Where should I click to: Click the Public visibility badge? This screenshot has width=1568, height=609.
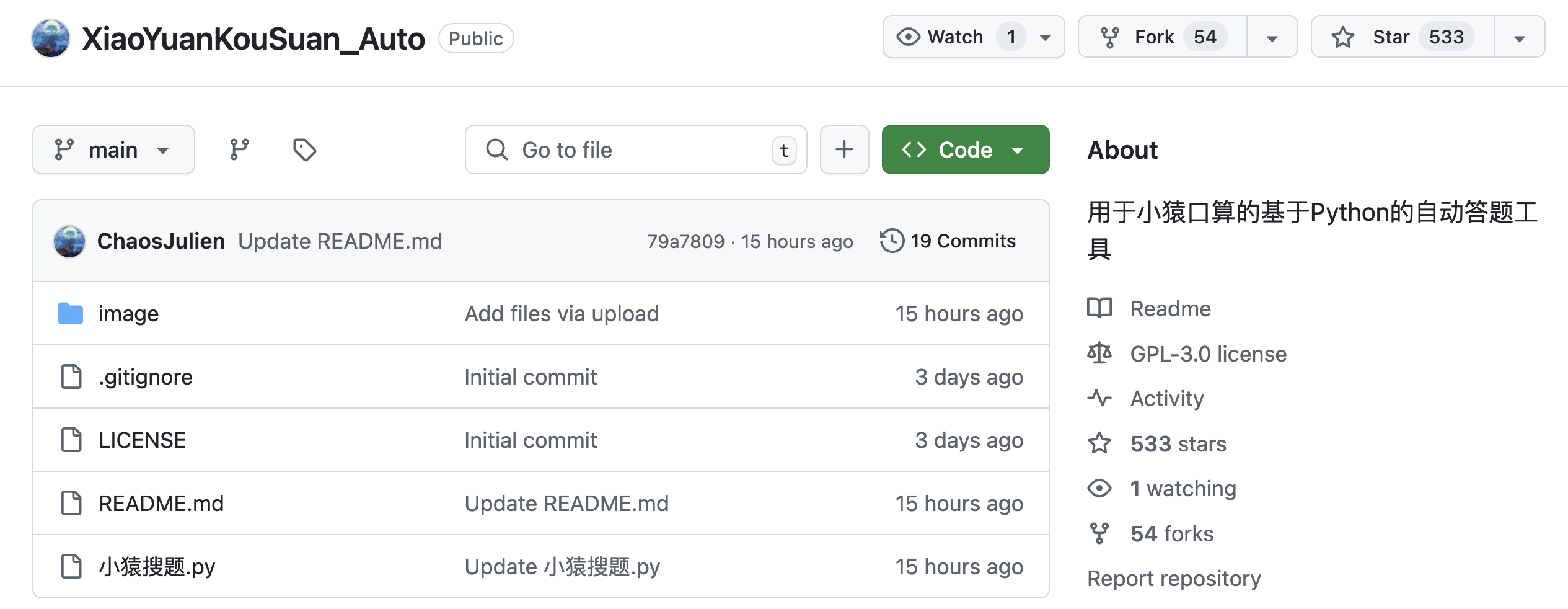[475, 38]
